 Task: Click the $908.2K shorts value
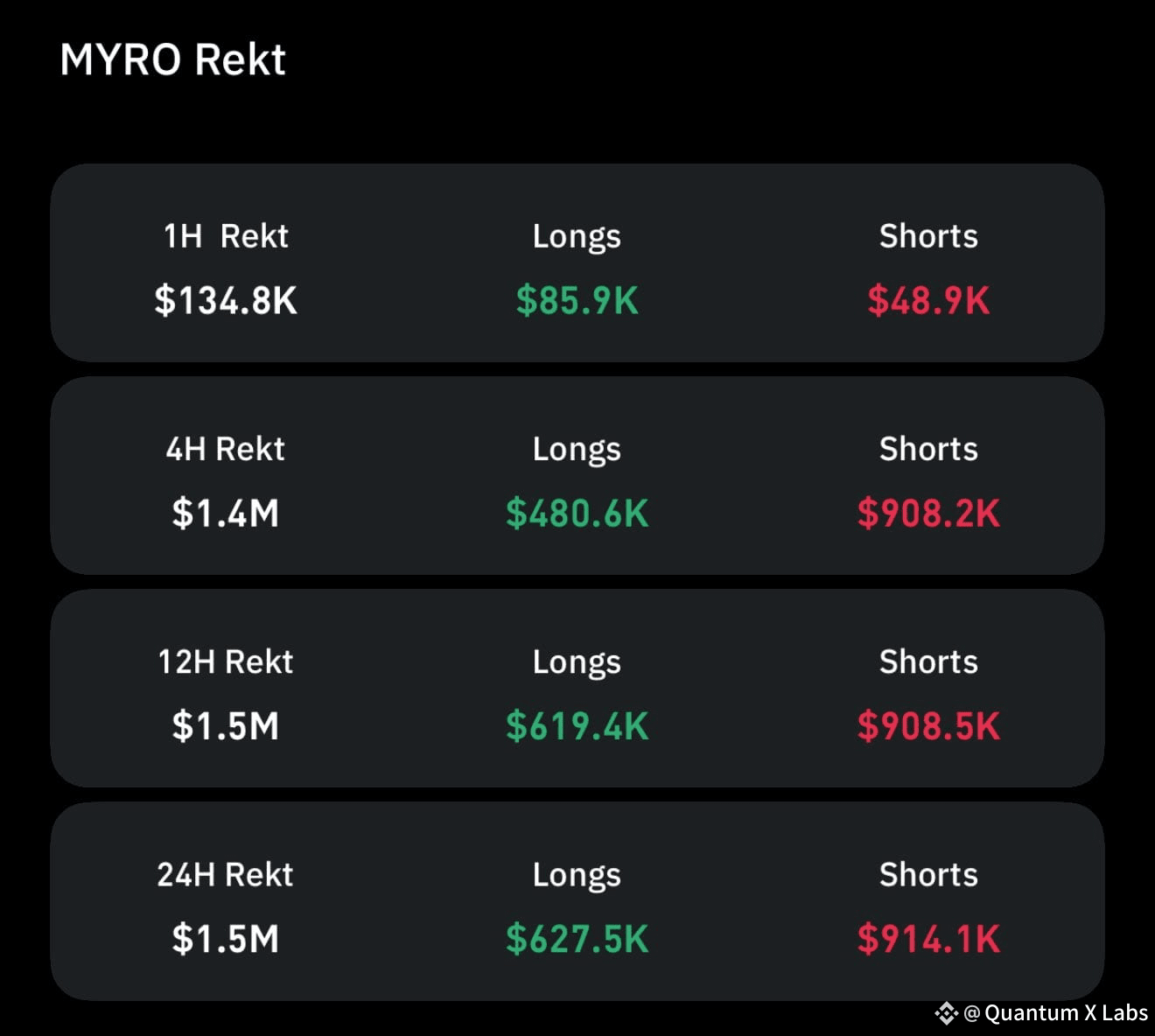click(928, 514)
